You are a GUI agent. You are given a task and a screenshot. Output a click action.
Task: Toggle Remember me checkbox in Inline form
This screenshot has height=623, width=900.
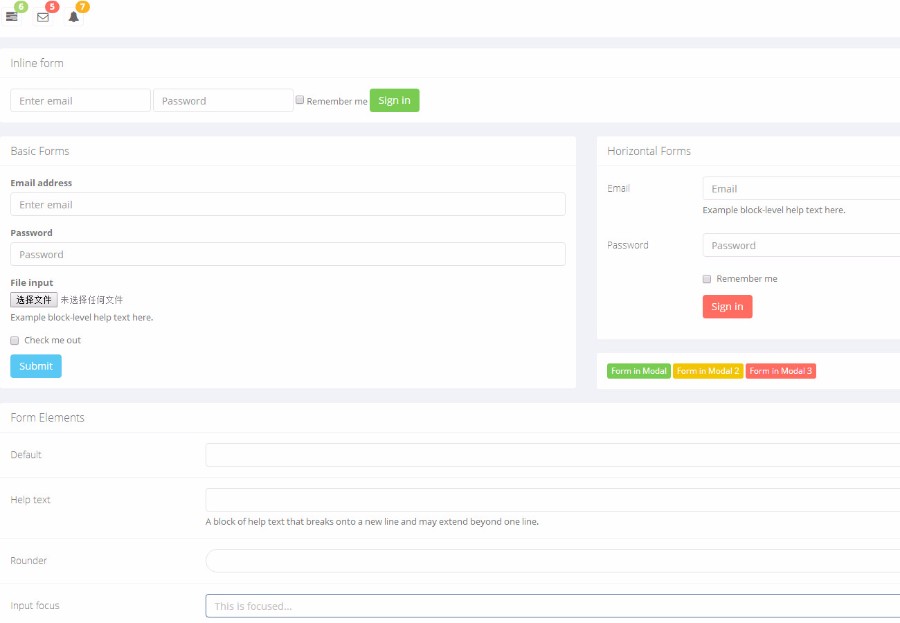pos(300,100)
